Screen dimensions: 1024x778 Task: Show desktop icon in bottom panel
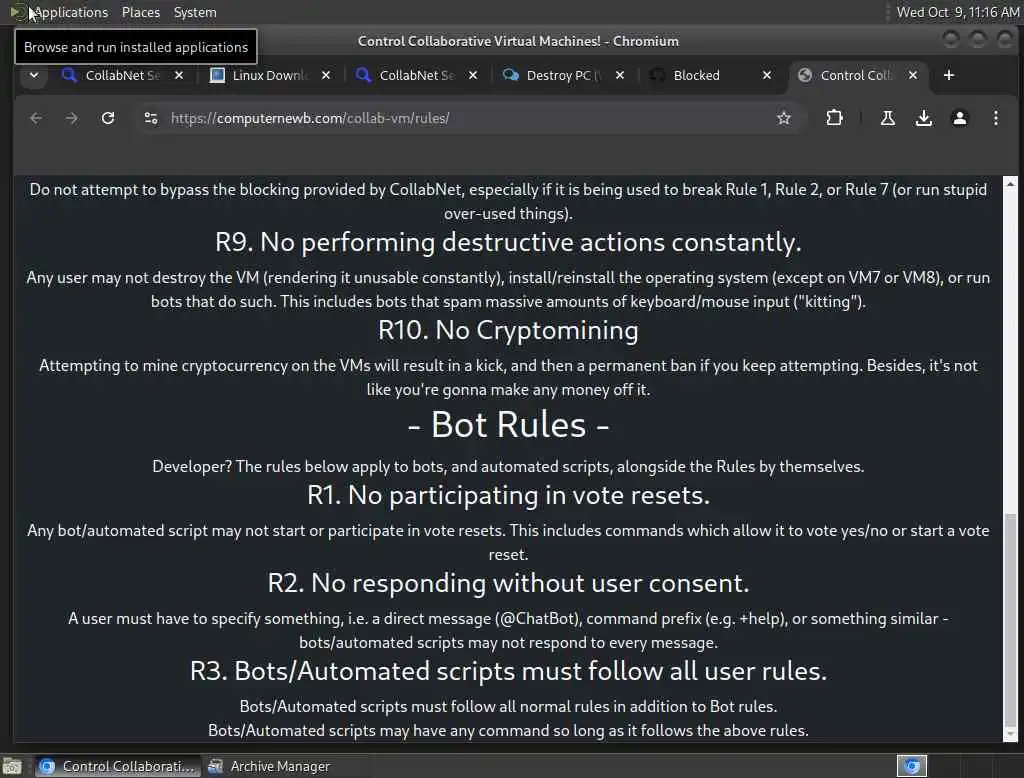[x=12, y=766]
